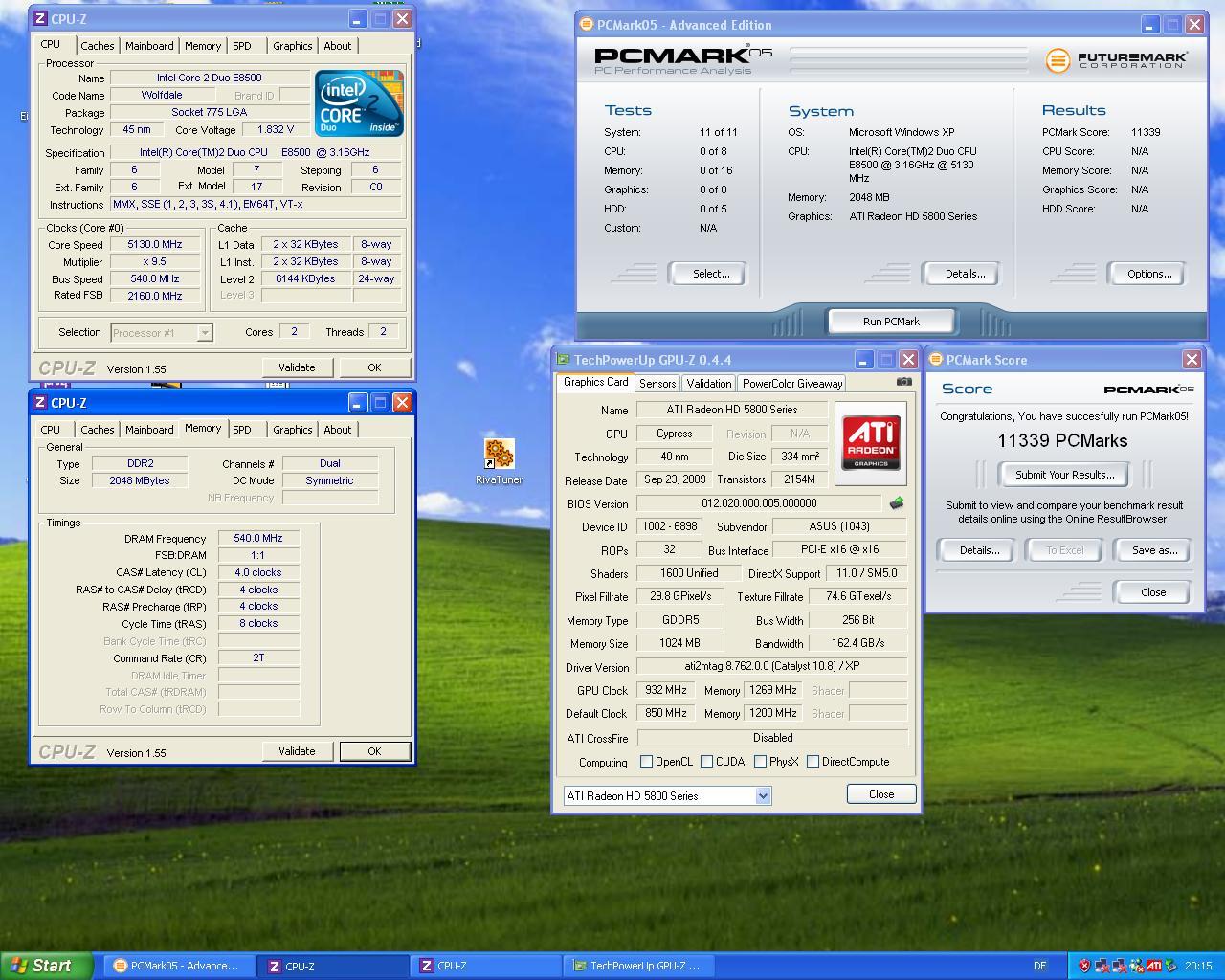The width and height of the screenshot is (1225, 980).
Task: Open the Start menu
Action: point(47,966)
